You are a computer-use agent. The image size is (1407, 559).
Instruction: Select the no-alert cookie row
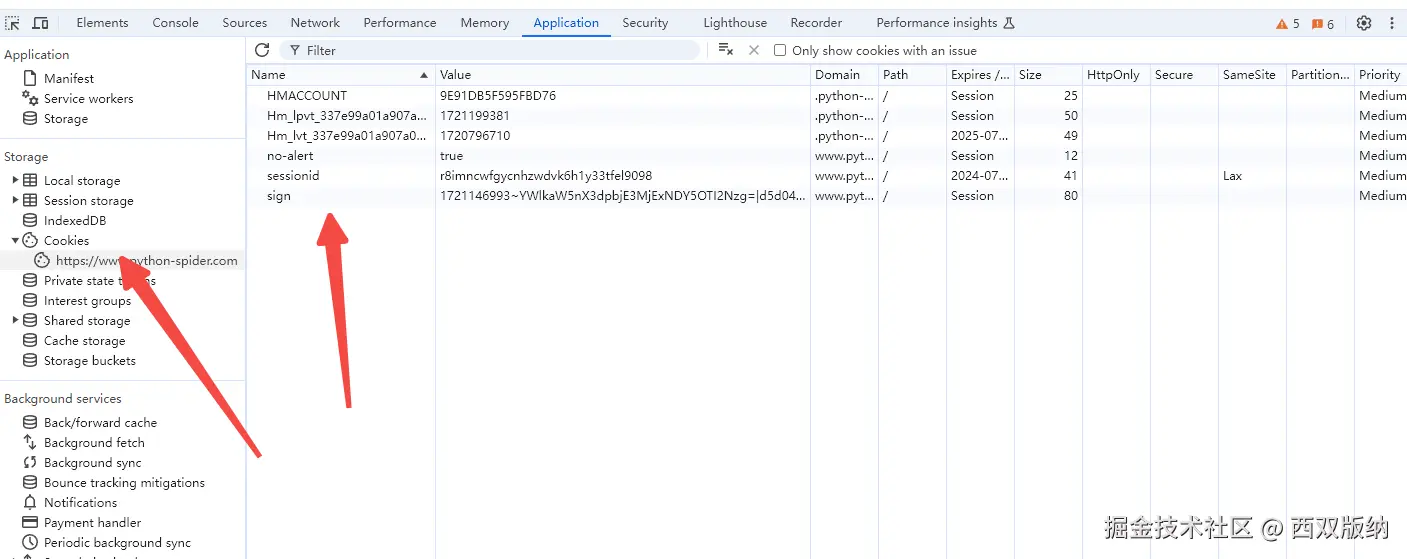coord(827,156)
